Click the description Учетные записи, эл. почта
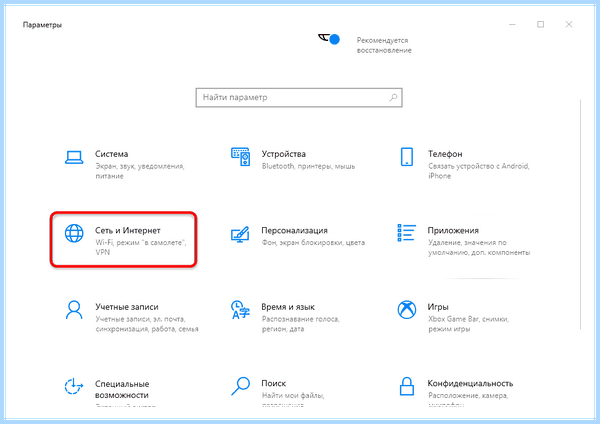This screenshot has width=600, height=424. click(x=147, y=324)
